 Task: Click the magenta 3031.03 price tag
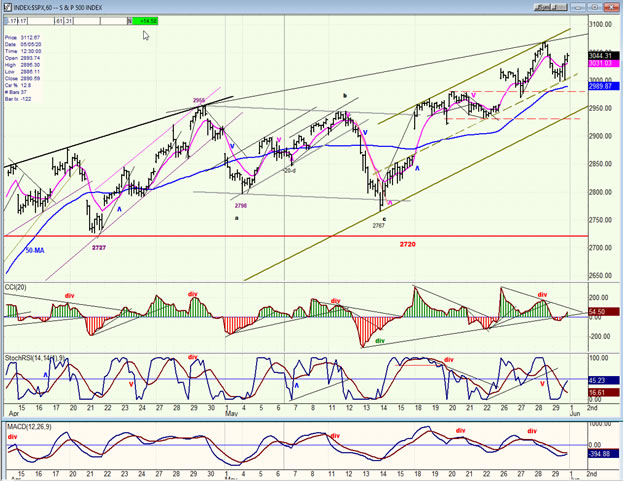(x=603, y=63)
